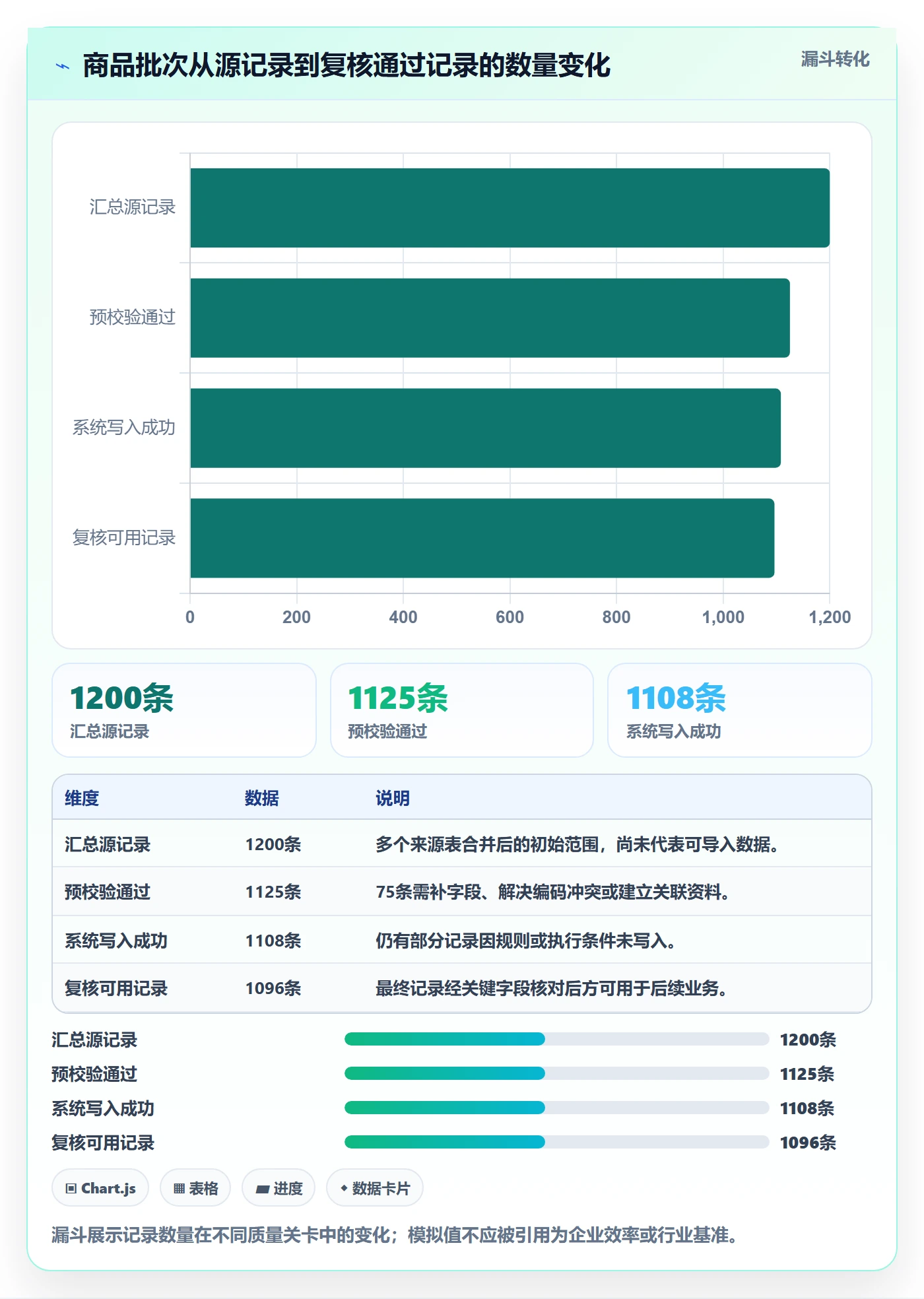Select the 预校验通过 table row name
The image size is (924, 1299).
pyautogui.click(x=108, y=892)
